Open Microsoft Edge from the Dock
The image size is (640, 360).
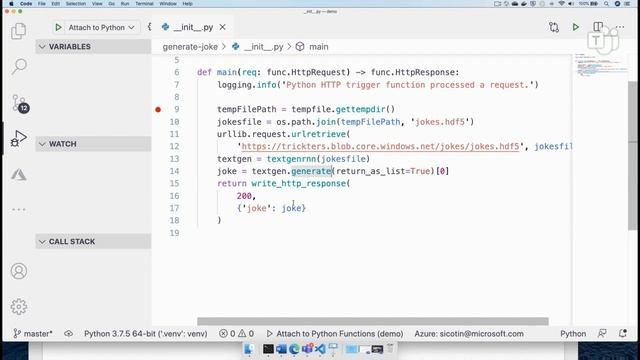pyautogui.click(x=294, y=349)
